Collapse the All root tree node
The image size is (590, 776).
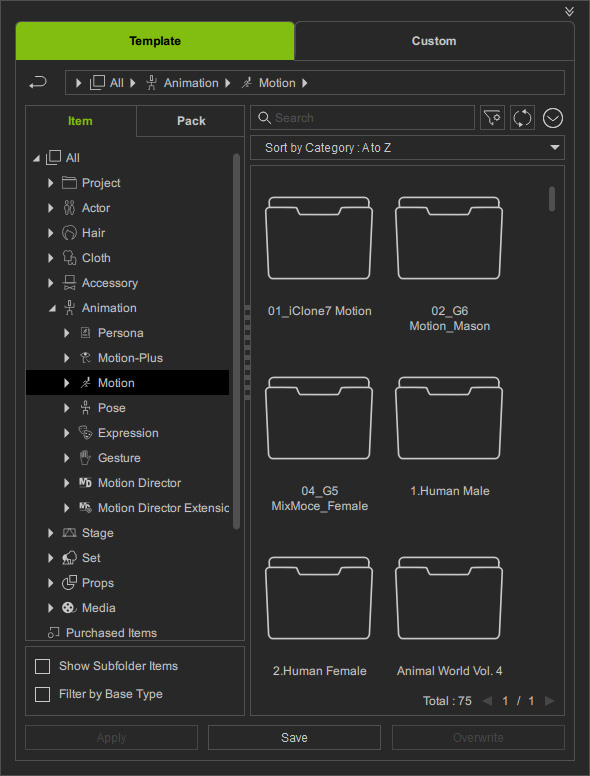coord(36,158)
